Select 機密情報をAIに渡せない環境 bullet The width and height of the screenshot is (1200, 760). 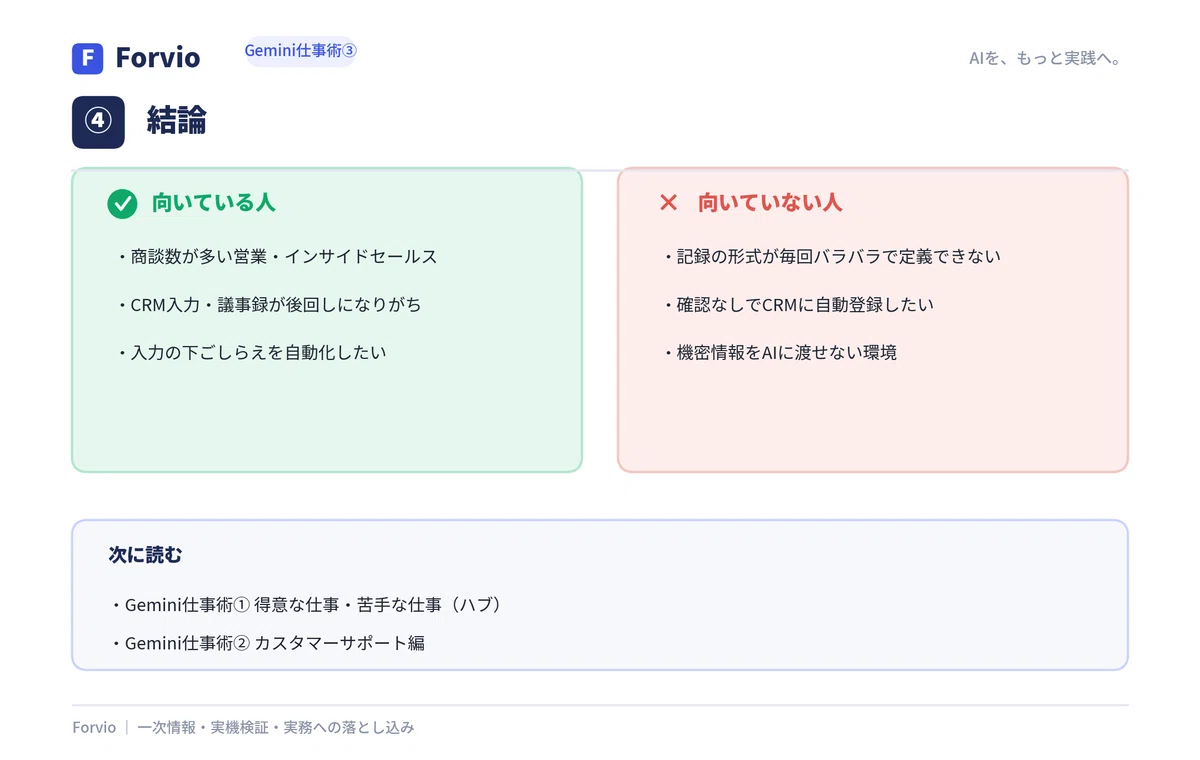tap(779, 353)
